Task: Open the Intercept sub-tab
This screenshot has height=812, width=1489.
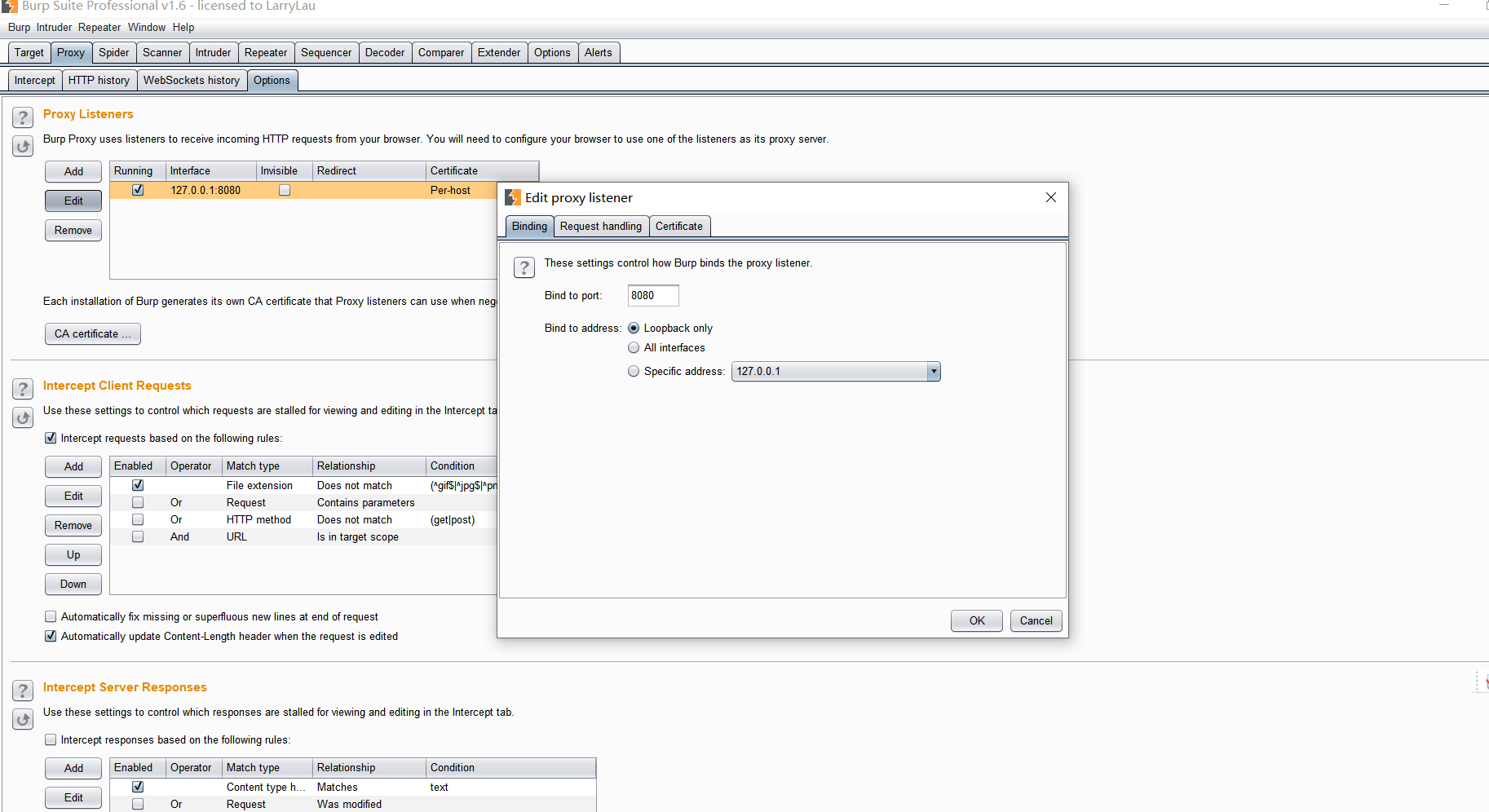Action: pos(35,80)
